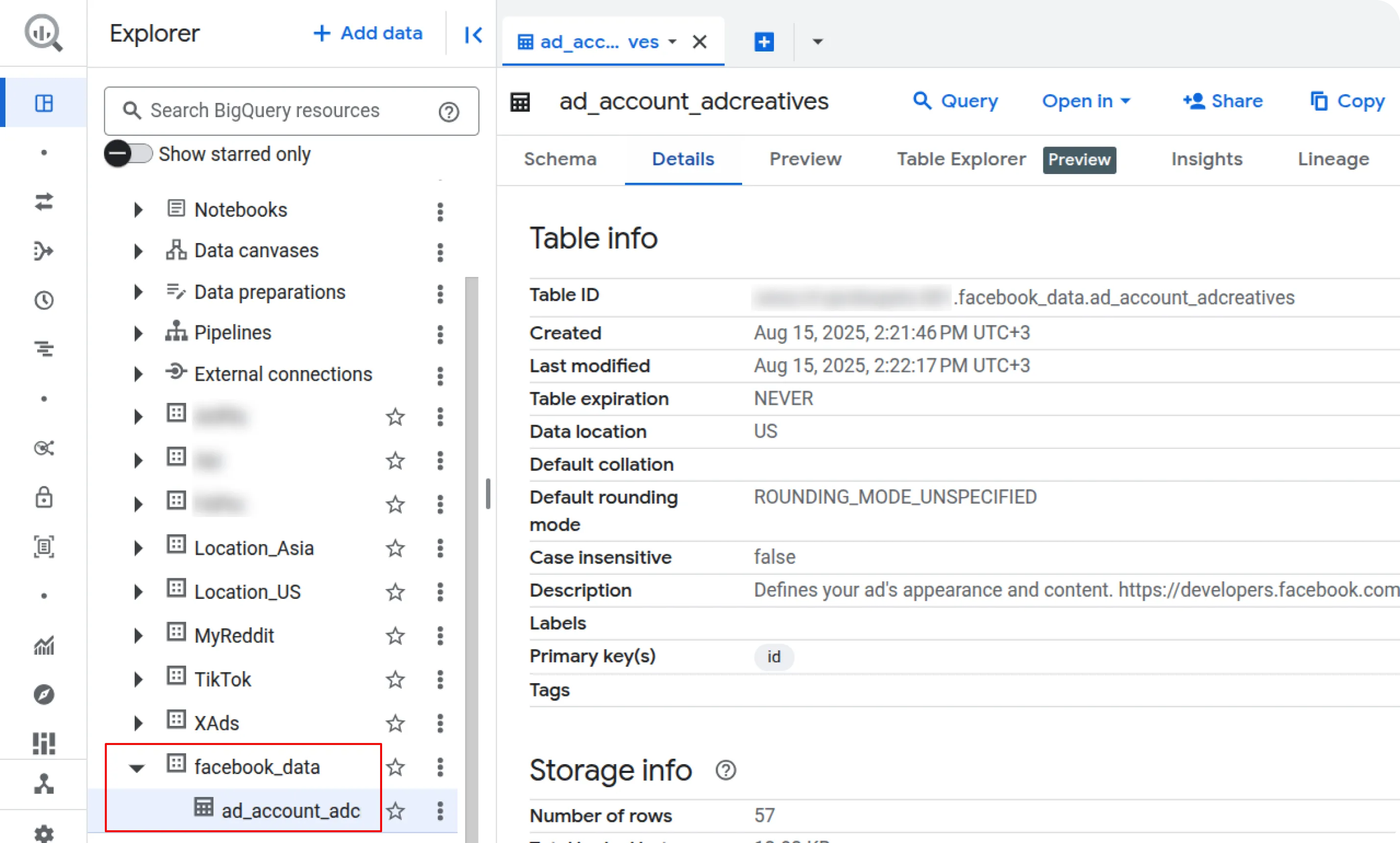Open the Open in dropdown
The width and height of the screenshot is (1400, 843).
(1086, 101)
